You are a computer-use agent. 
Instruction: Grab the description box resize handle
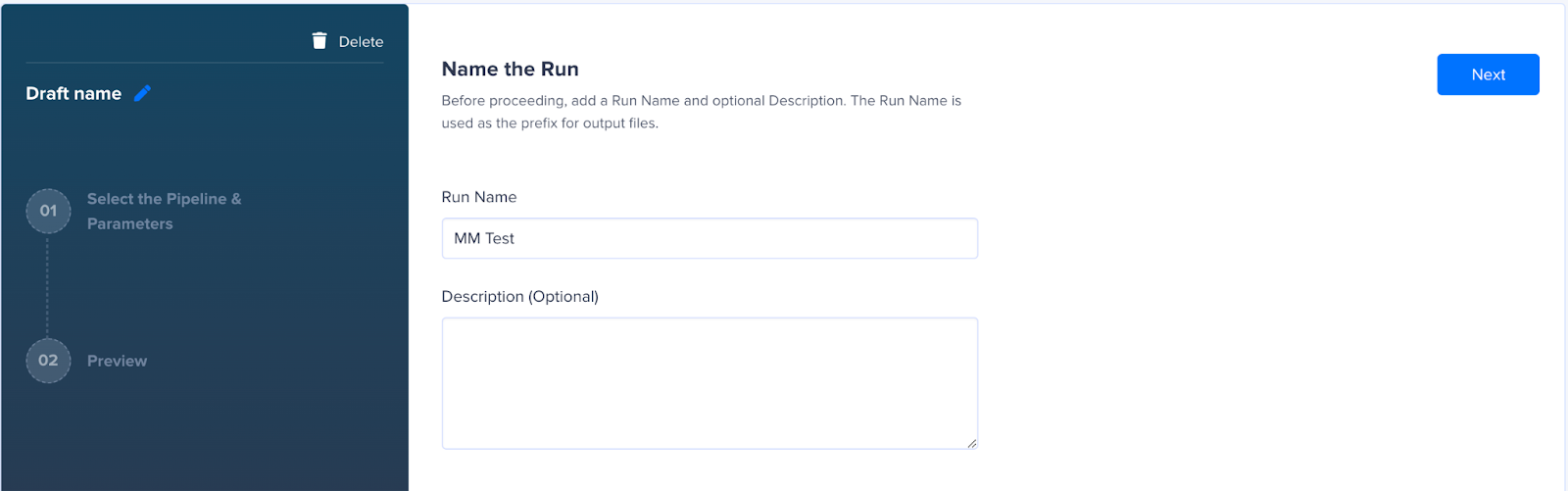click(971, 443)
